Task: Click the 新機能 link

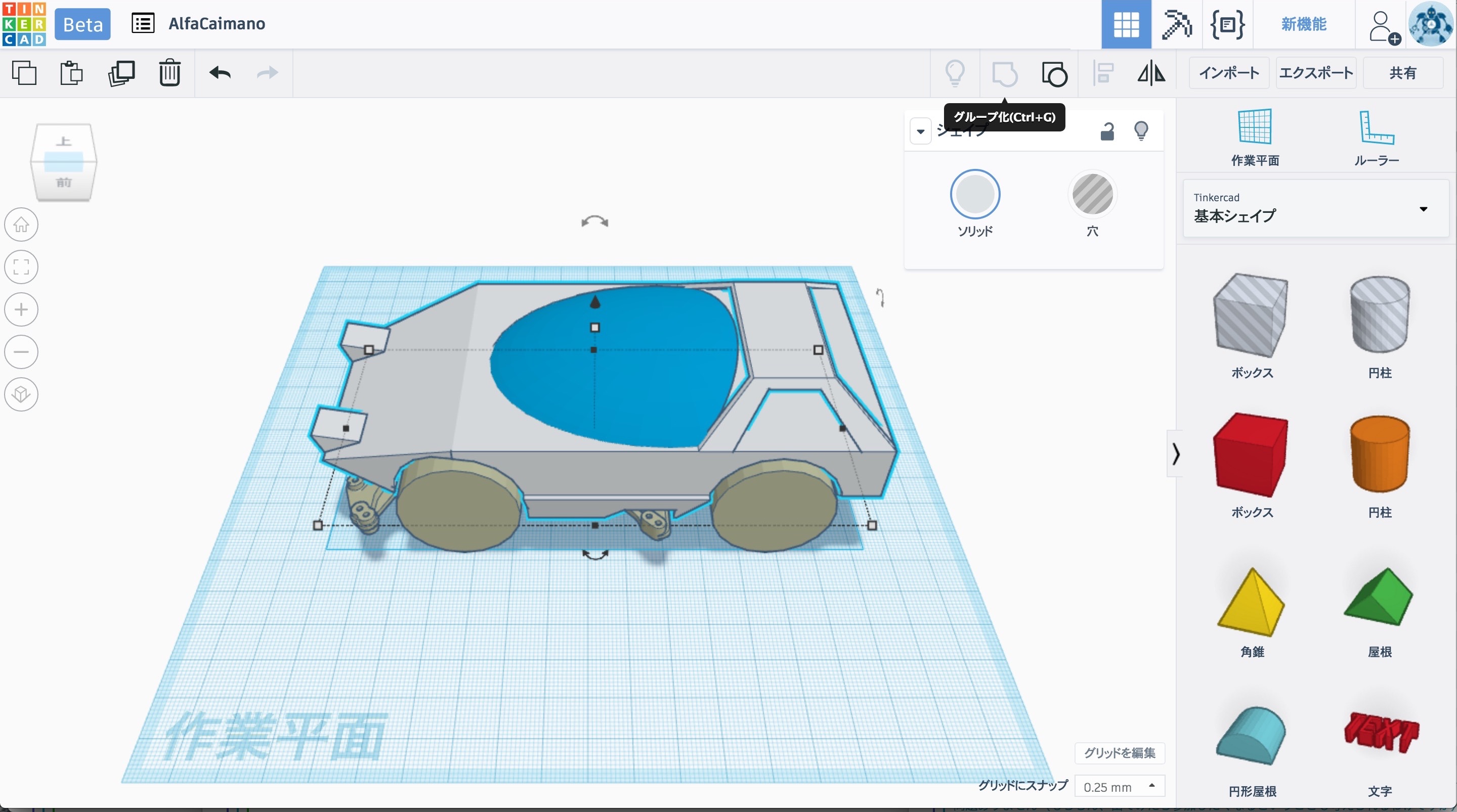Action: point(1304,24)
